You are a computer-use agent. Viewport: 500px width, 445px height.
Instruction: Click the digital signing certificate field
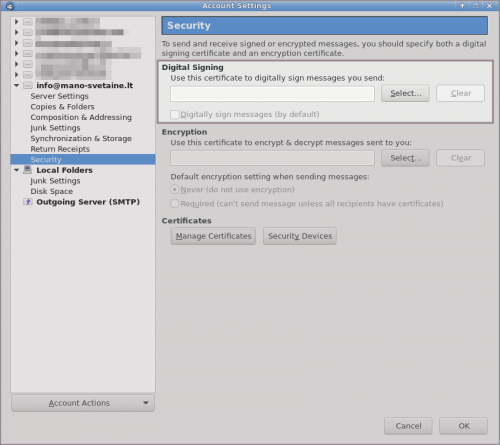272,94
